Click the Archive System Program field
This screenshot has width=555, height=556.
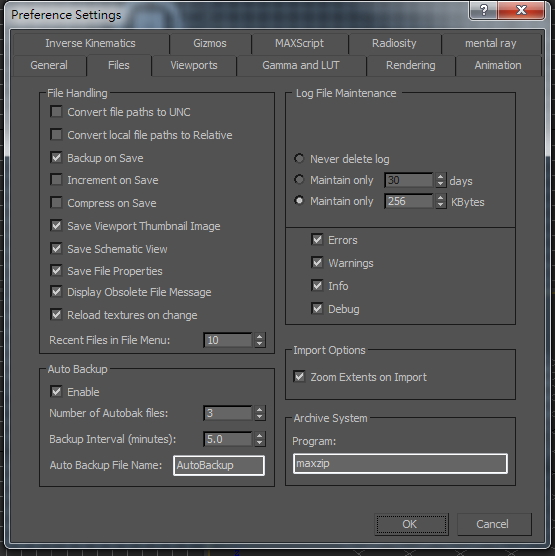click(x=400, y=463)
